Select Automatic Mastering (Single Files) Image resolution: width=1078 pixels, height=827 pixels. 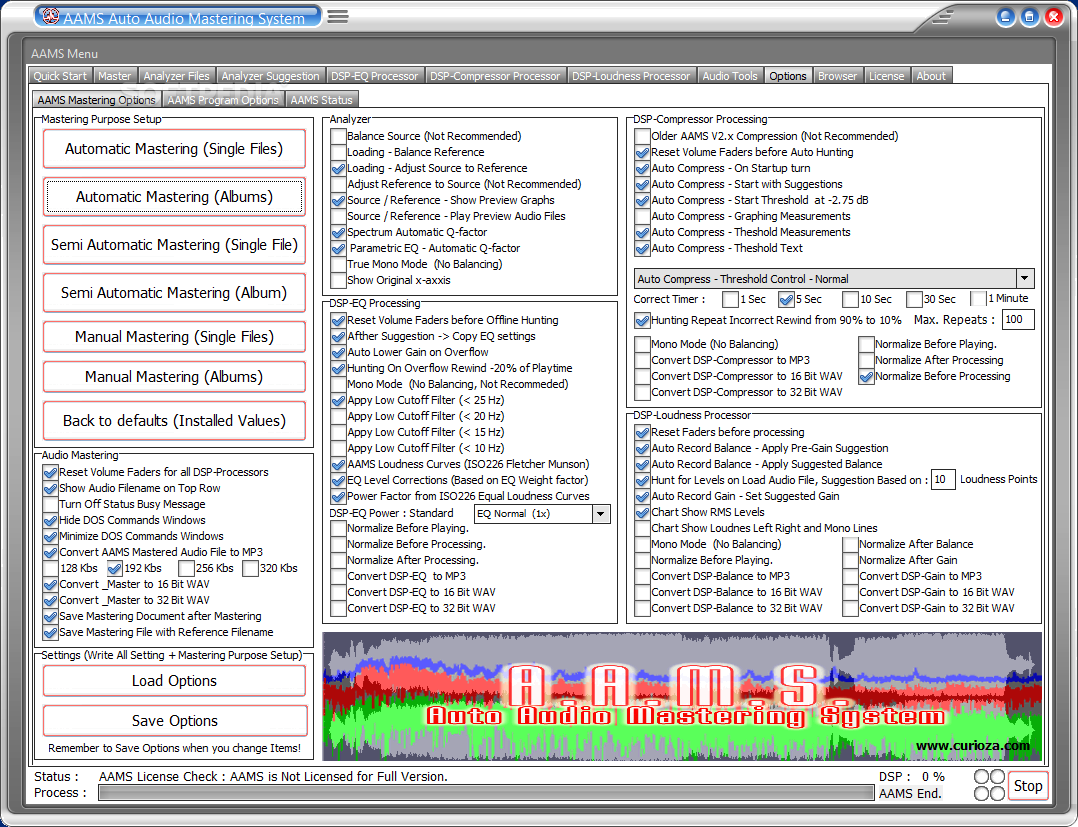click(x=174, y=148)
